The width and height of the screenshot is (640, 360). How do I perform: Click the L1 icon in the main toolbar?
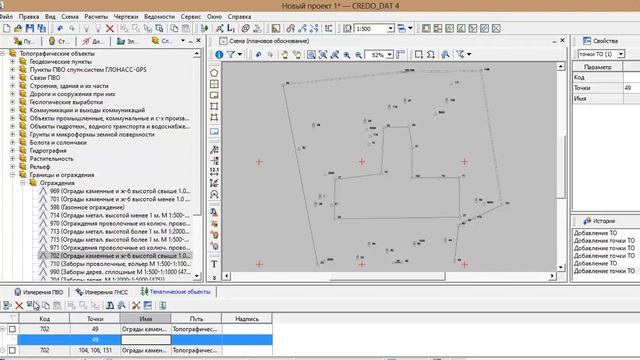point(231,29)
